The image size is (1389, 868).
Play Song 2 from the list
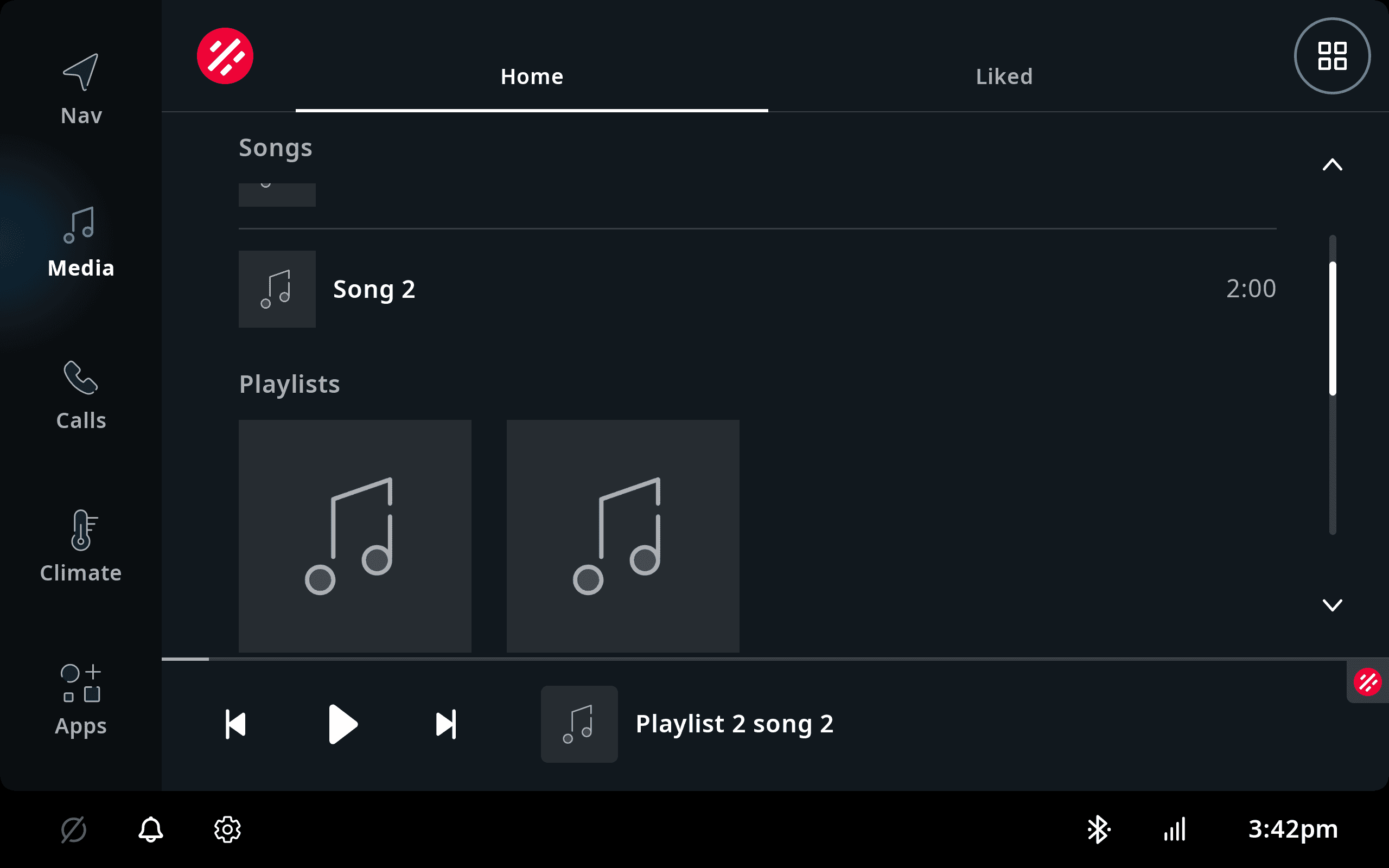click(757, 289)
